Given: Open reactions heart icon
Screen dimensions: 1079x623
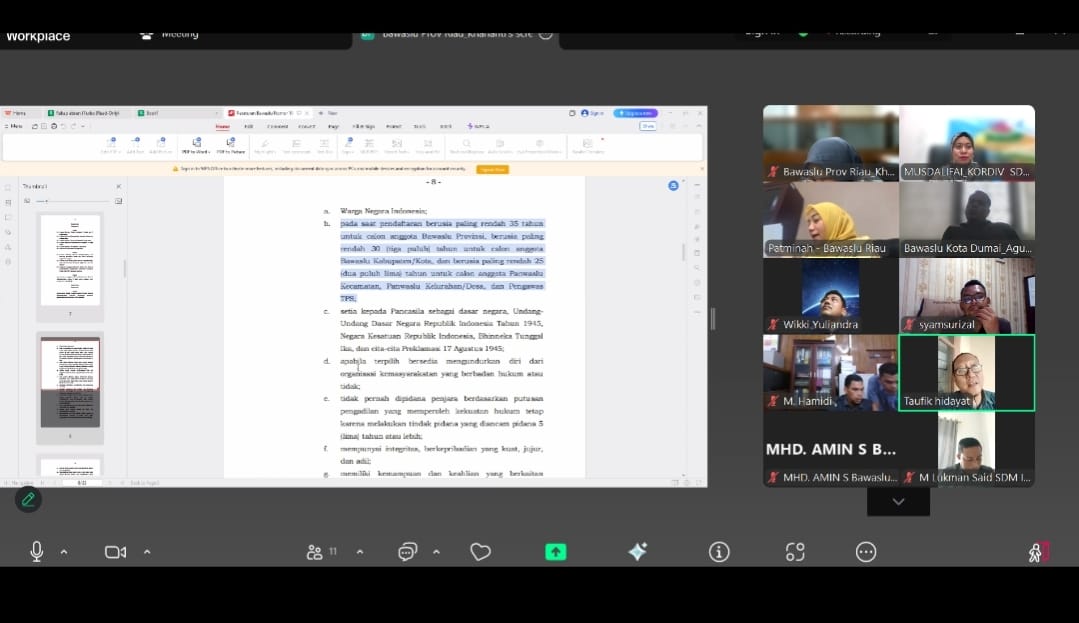Looking at the screenshot, I should pyautogui.click(x=480, y=552).
